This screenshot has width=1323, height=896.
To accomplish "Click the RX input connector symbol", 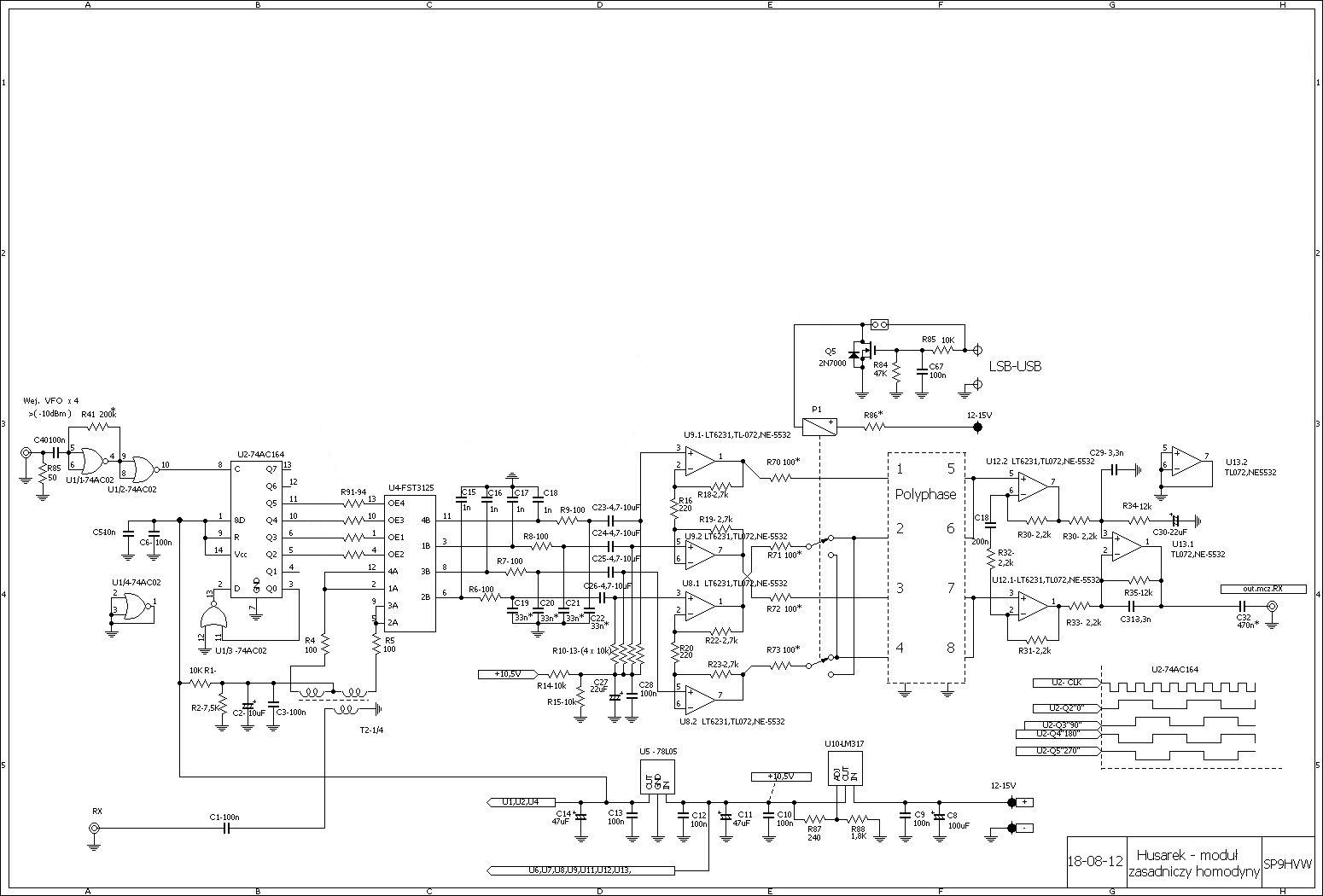I will click(96, 828).
